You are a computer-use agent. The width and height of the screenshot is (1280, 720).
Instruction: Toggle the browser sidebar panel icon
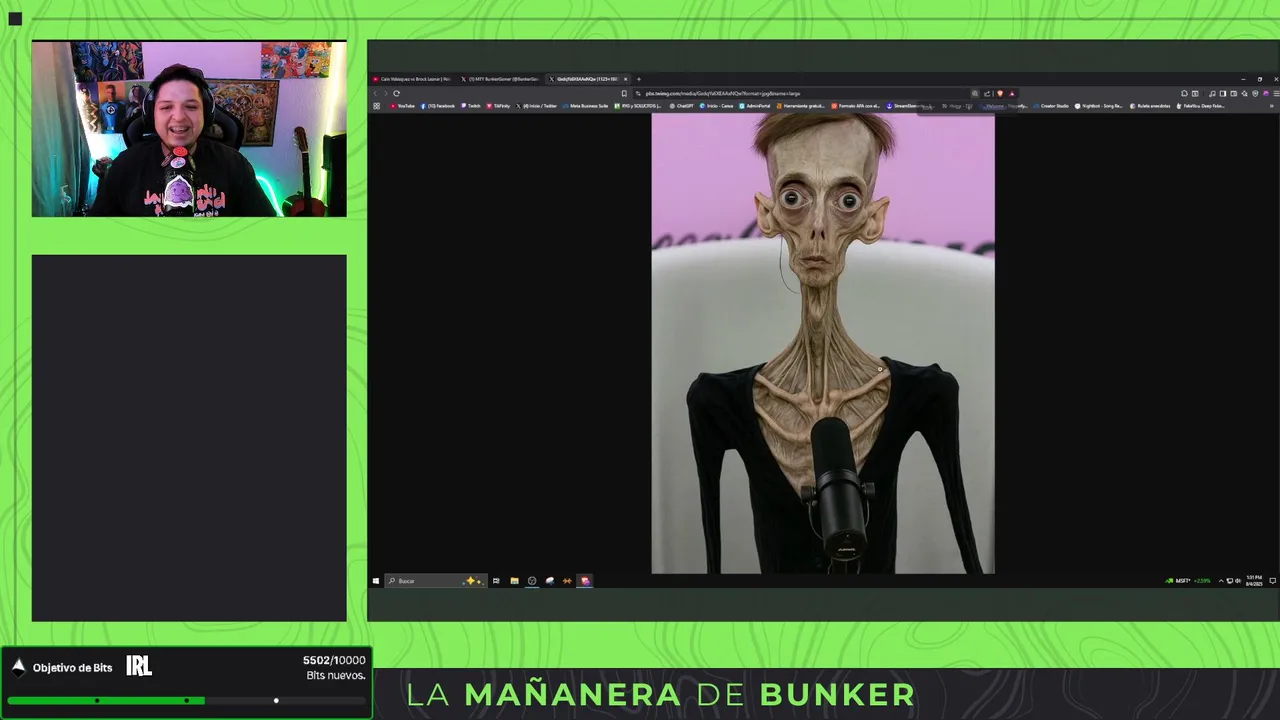click(x=1223, y=93)
